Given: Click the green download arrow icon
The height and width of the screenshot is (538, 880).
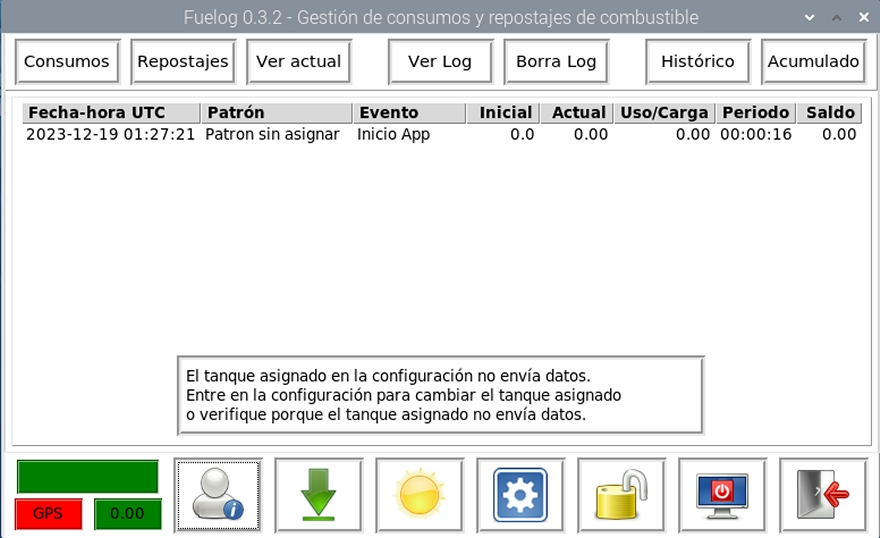Looking at the screenshot, I should point(318,494).
